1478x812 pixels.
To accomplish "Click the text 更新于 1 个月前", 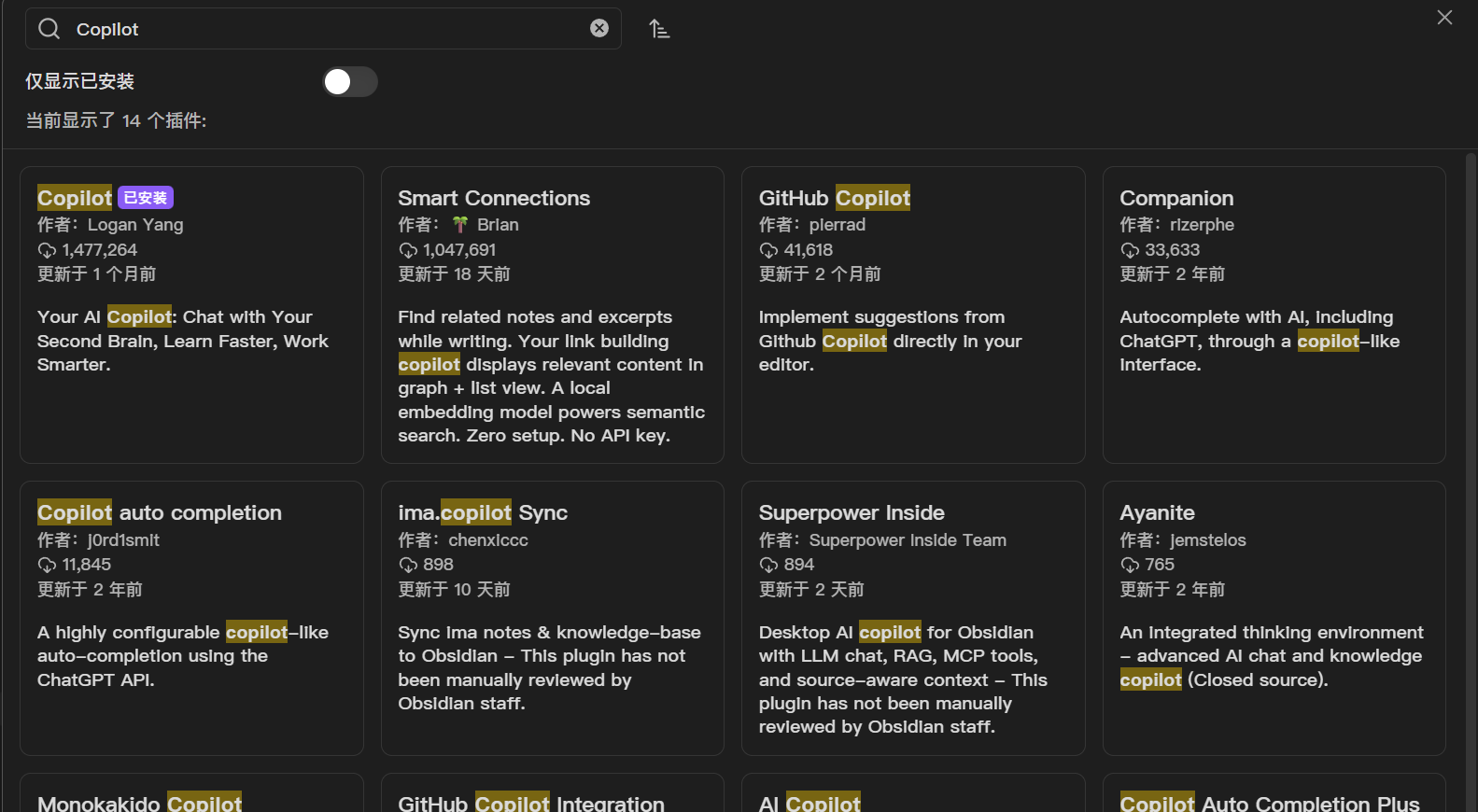I will [97, 274].
